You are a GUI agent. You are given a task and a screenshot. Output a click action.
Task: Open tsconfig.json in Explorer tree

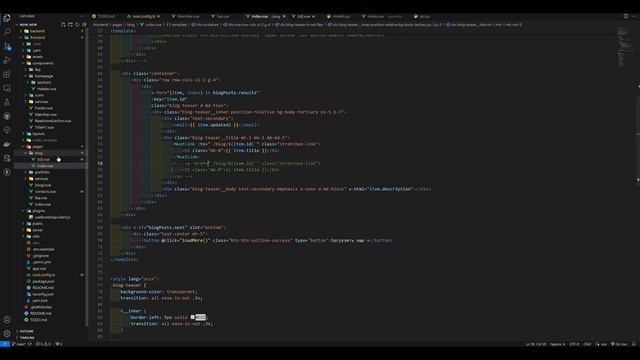[x=43, y=294]
